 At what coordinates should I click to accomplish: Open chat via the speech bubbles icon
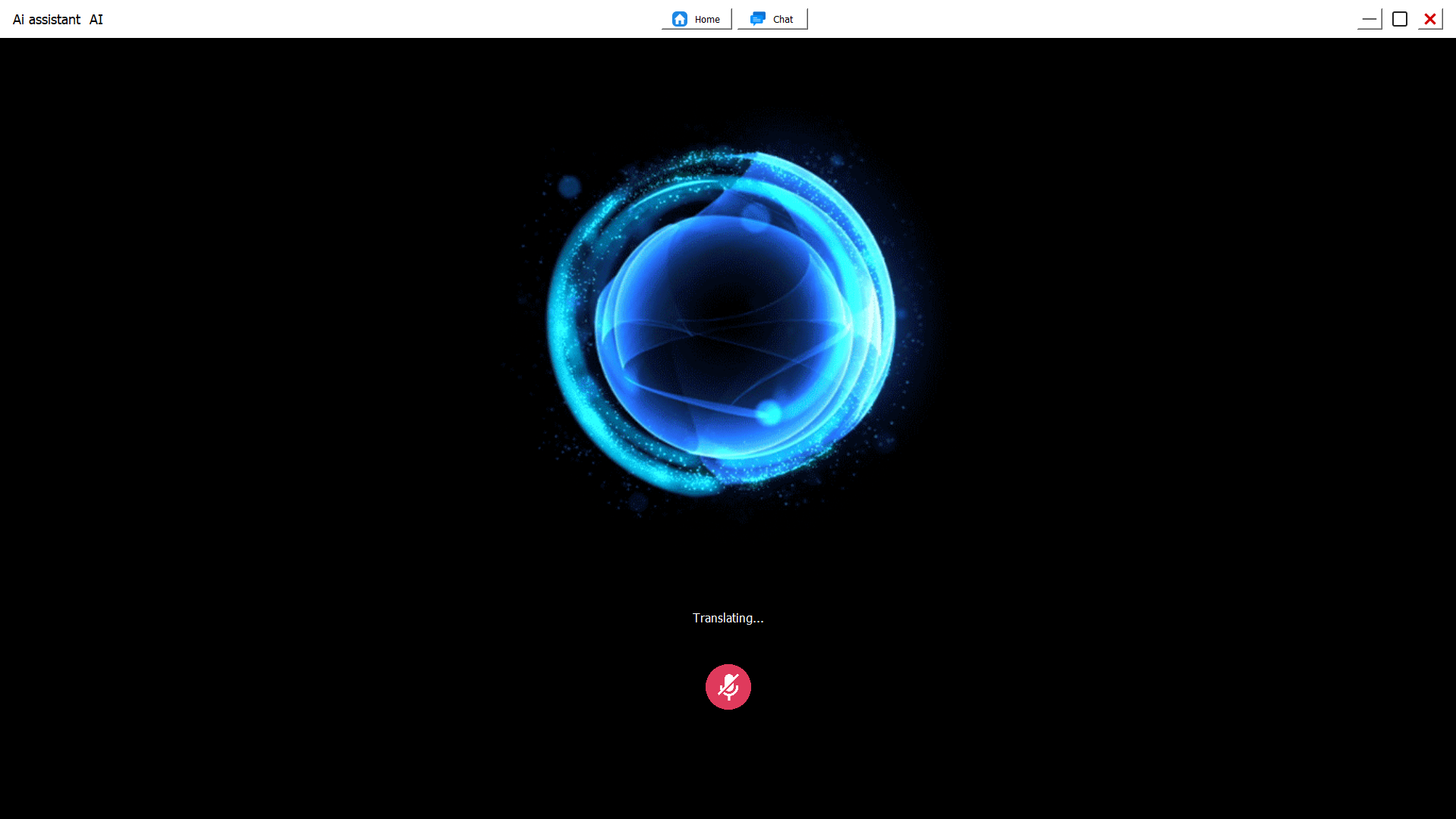click(x=759, y=19)
